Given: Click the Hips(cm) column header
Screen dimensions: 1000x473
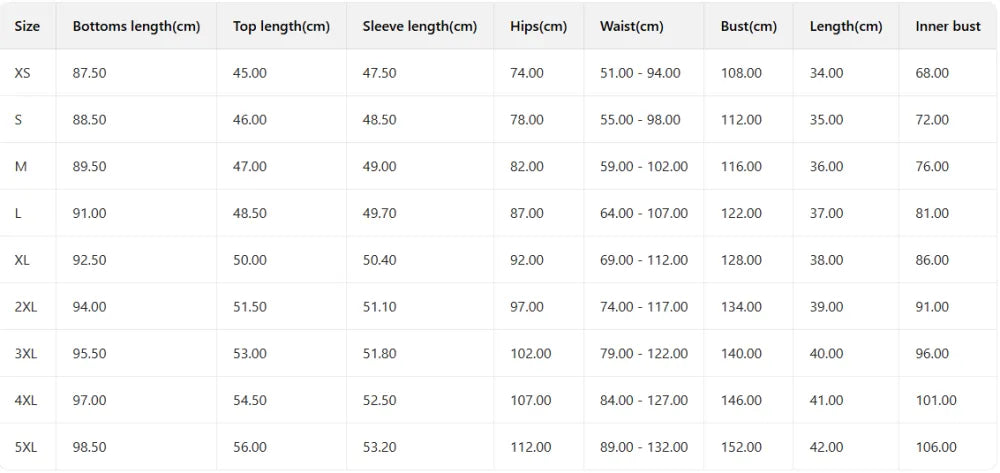Looking at the screenshot, I should click(x=538, y=27).
